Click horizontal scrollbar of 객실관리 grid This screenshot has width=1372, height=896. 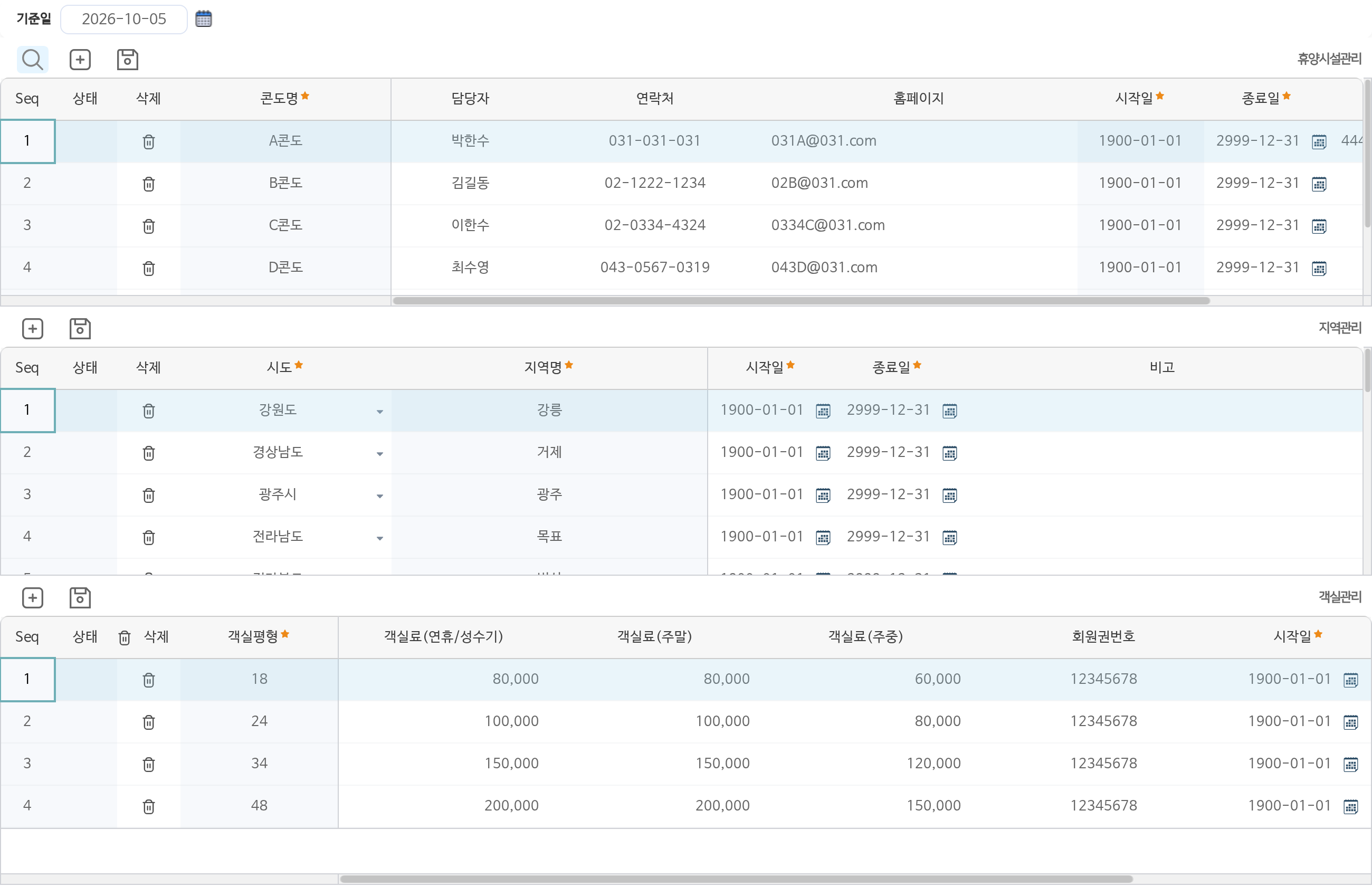736,879
